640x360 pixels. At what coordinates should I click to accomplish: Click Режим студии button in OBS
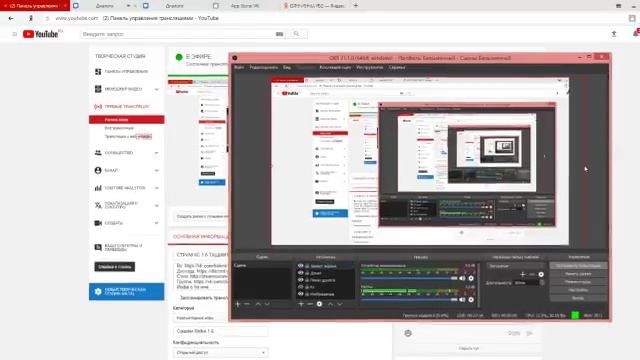578,282
